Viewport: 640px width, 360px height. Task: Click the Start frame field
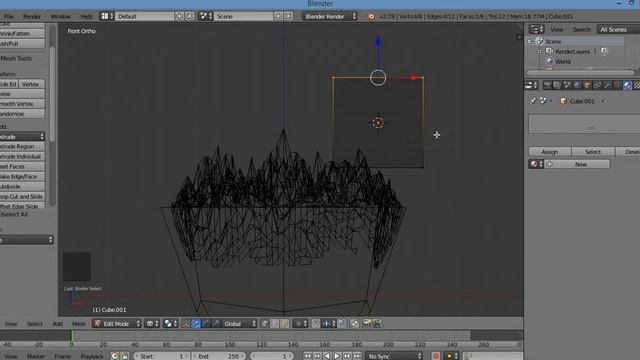pos(162,356)
